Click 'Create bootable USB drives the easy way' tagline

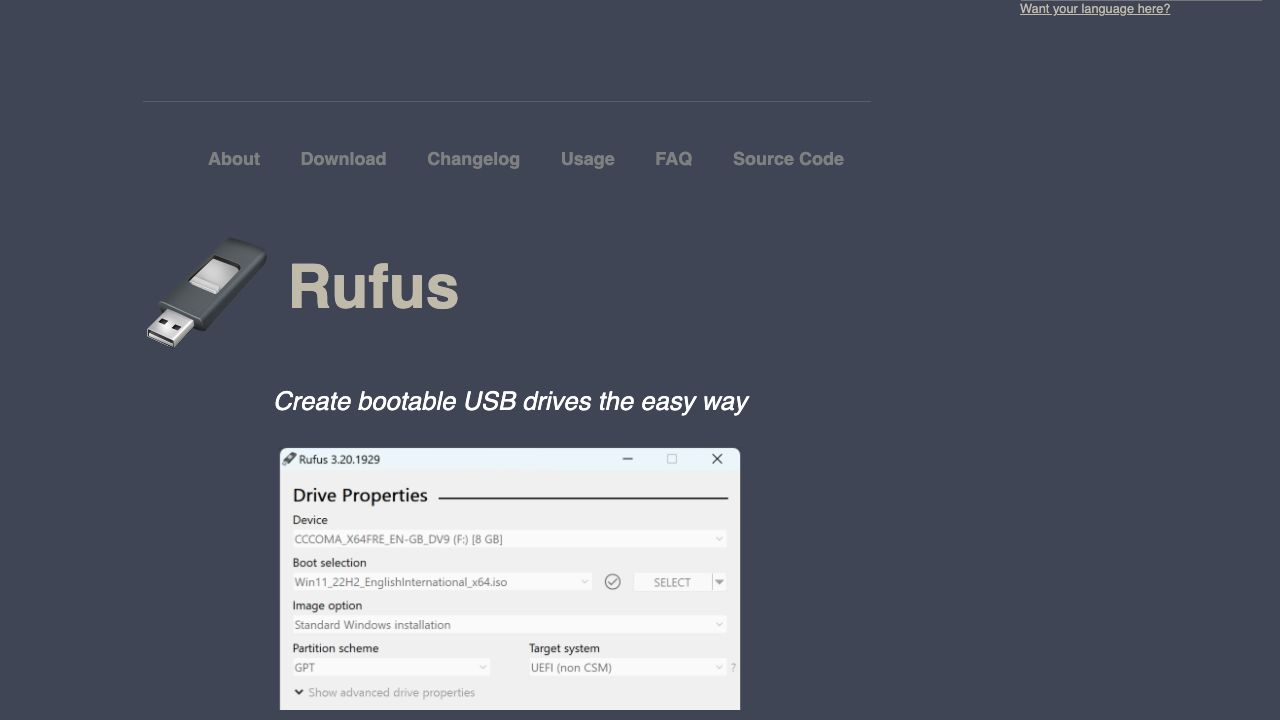click(x=511, y=402)
